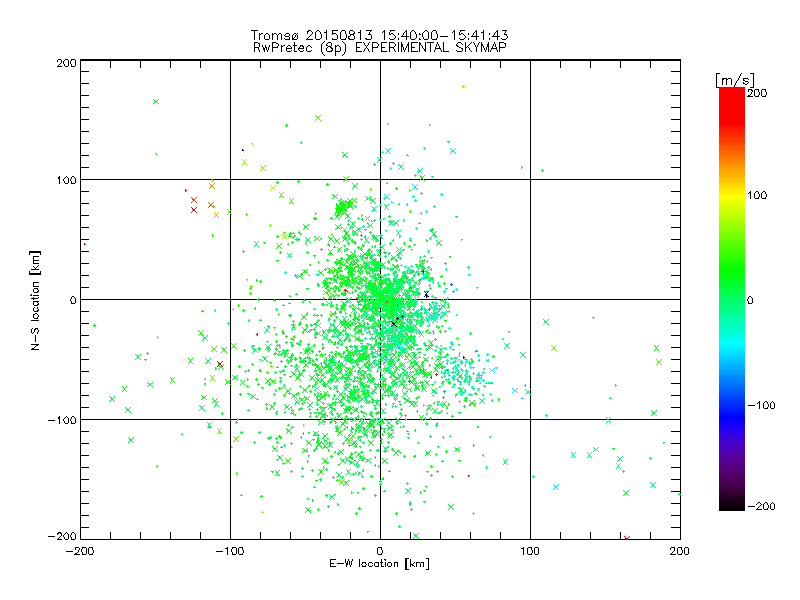Viewport: 800px width, 600px height.
Task: Click the E-W axis tick label "100"
Action: click(530, 551)
